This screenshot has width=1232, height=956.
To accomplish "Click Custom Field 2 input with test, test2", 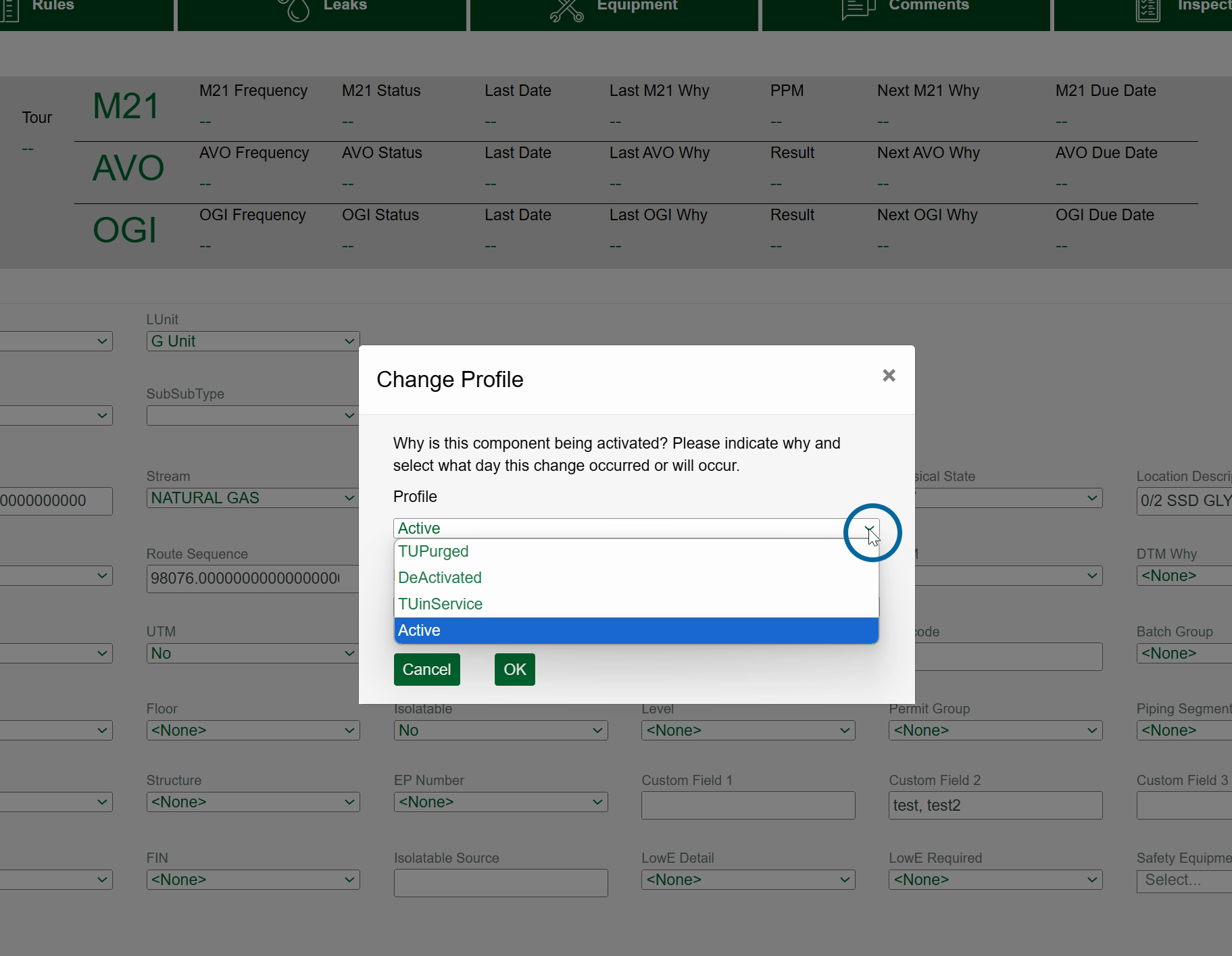I will (995, 805).
